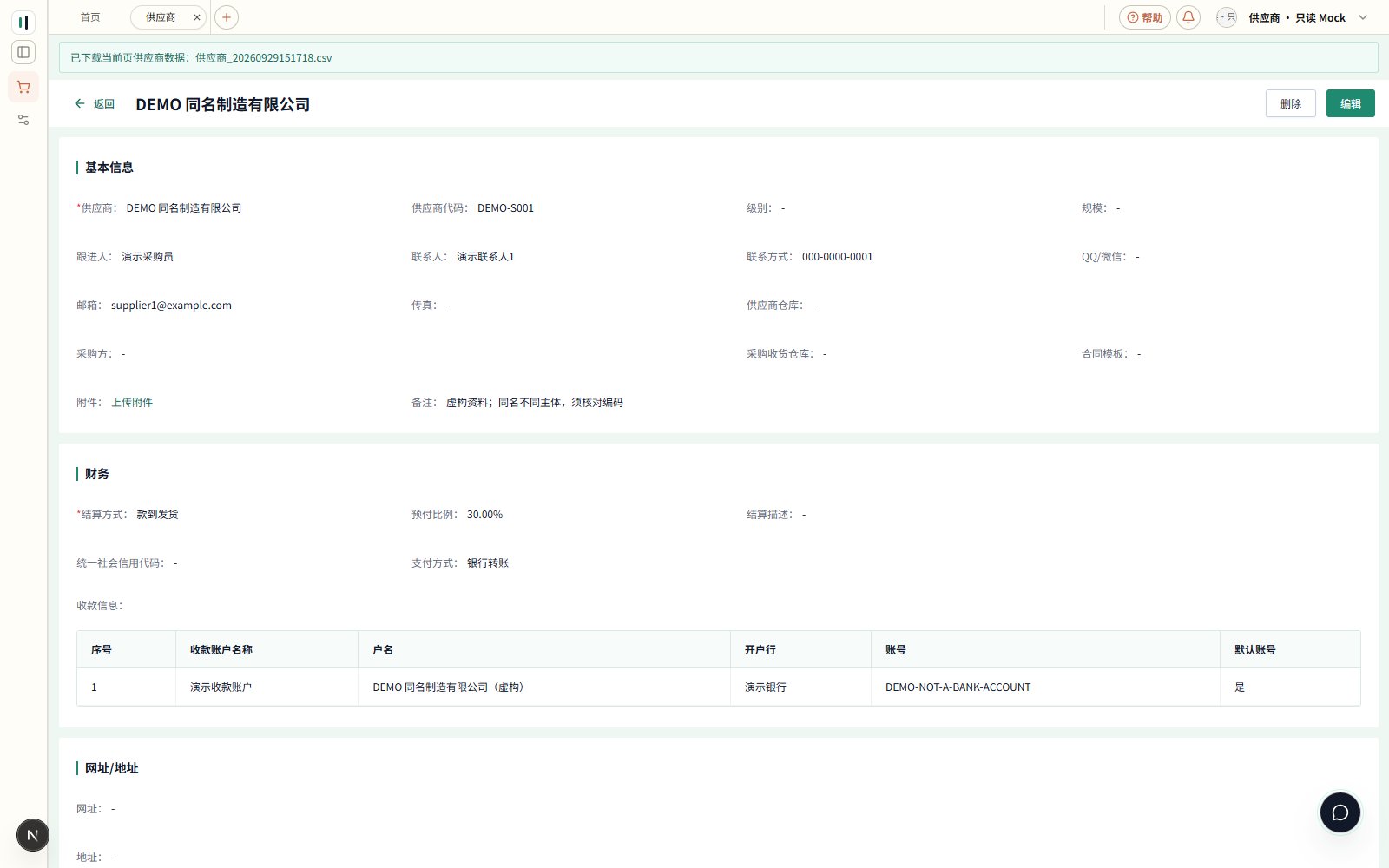Open the notifications bell
The height and width of the screenshot is (868, 1389).
coord(1188,17)
